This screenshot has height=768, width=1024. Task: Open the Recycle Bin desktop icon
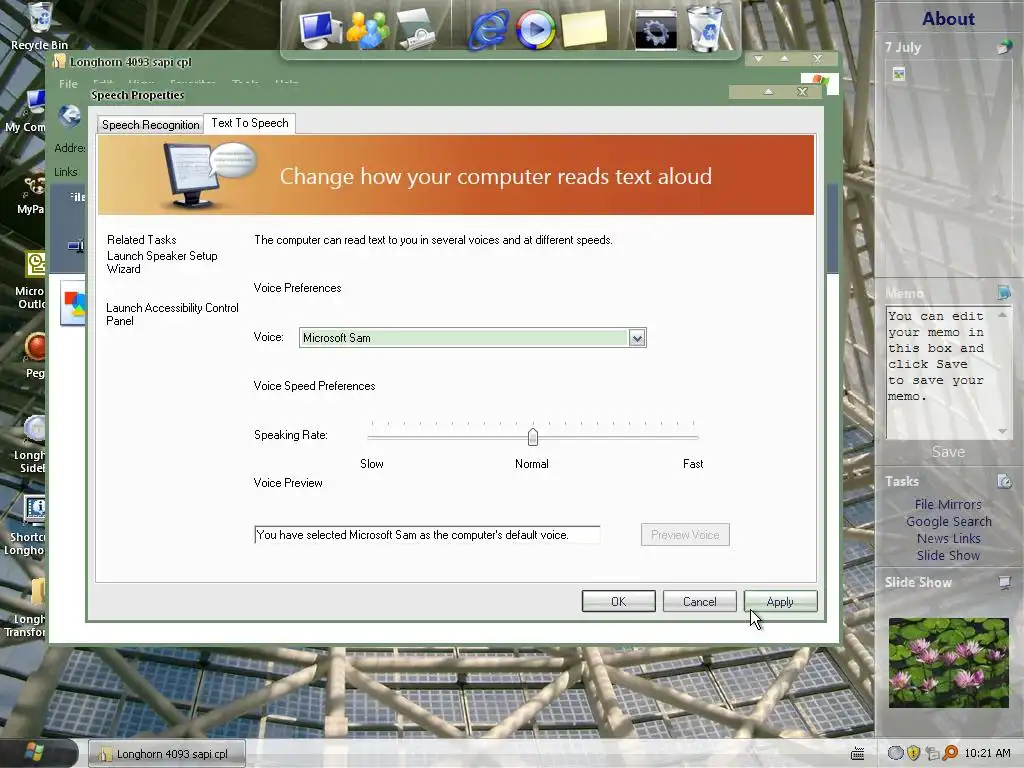coord(39,26)
